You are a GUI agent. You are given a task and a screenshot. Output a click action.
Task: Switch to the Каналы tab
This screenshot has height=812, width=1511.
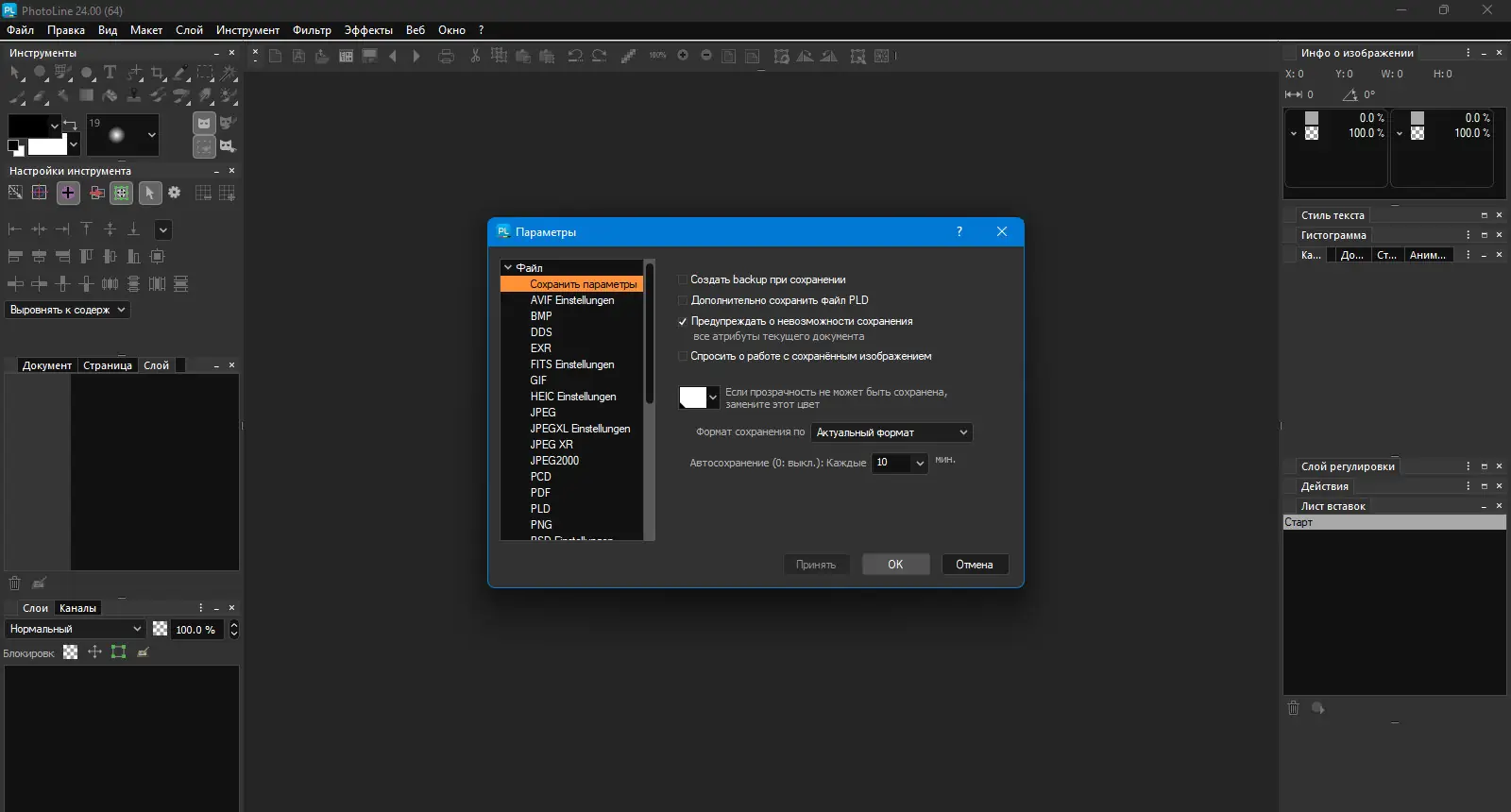click(x=77, y=608)
